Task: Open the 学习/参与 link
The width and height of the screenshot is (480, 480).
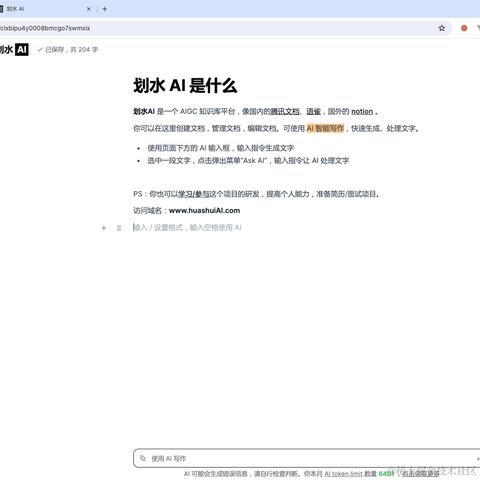Action: (x=194, y=194)
